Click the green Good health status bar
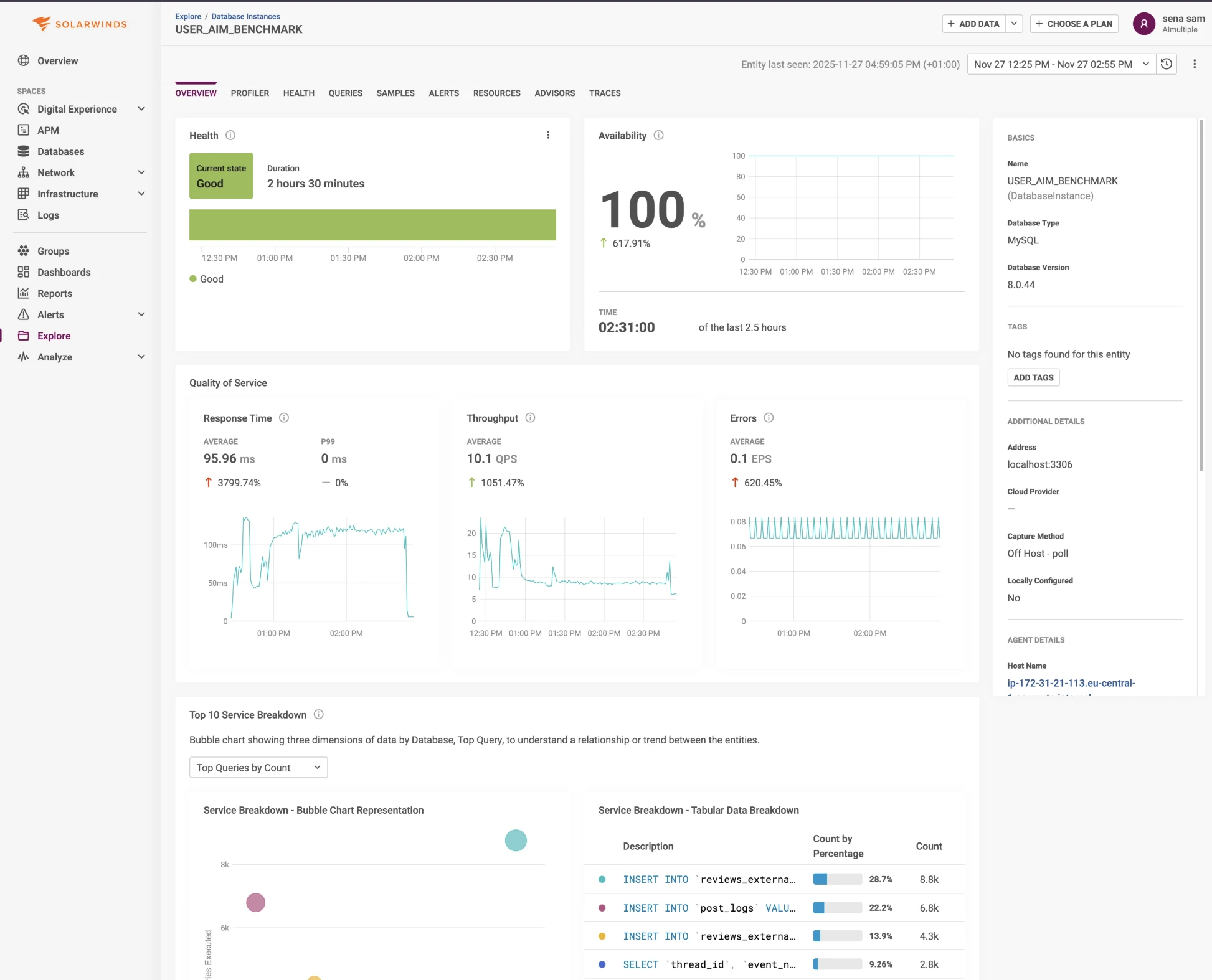 [372, 225]
